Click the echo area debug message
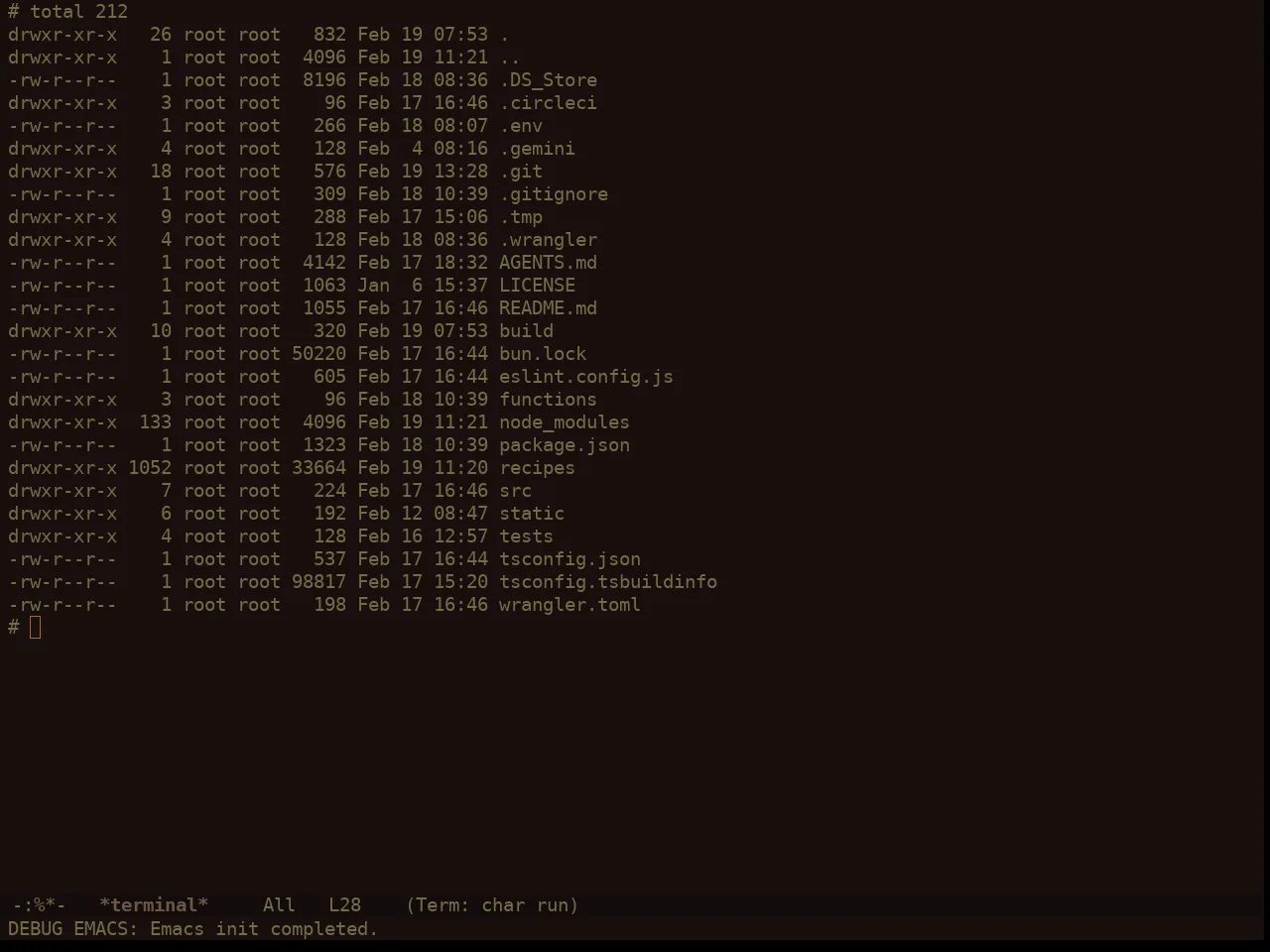The width and height of the screenshot is (1270, 952). tap(193, 929)
